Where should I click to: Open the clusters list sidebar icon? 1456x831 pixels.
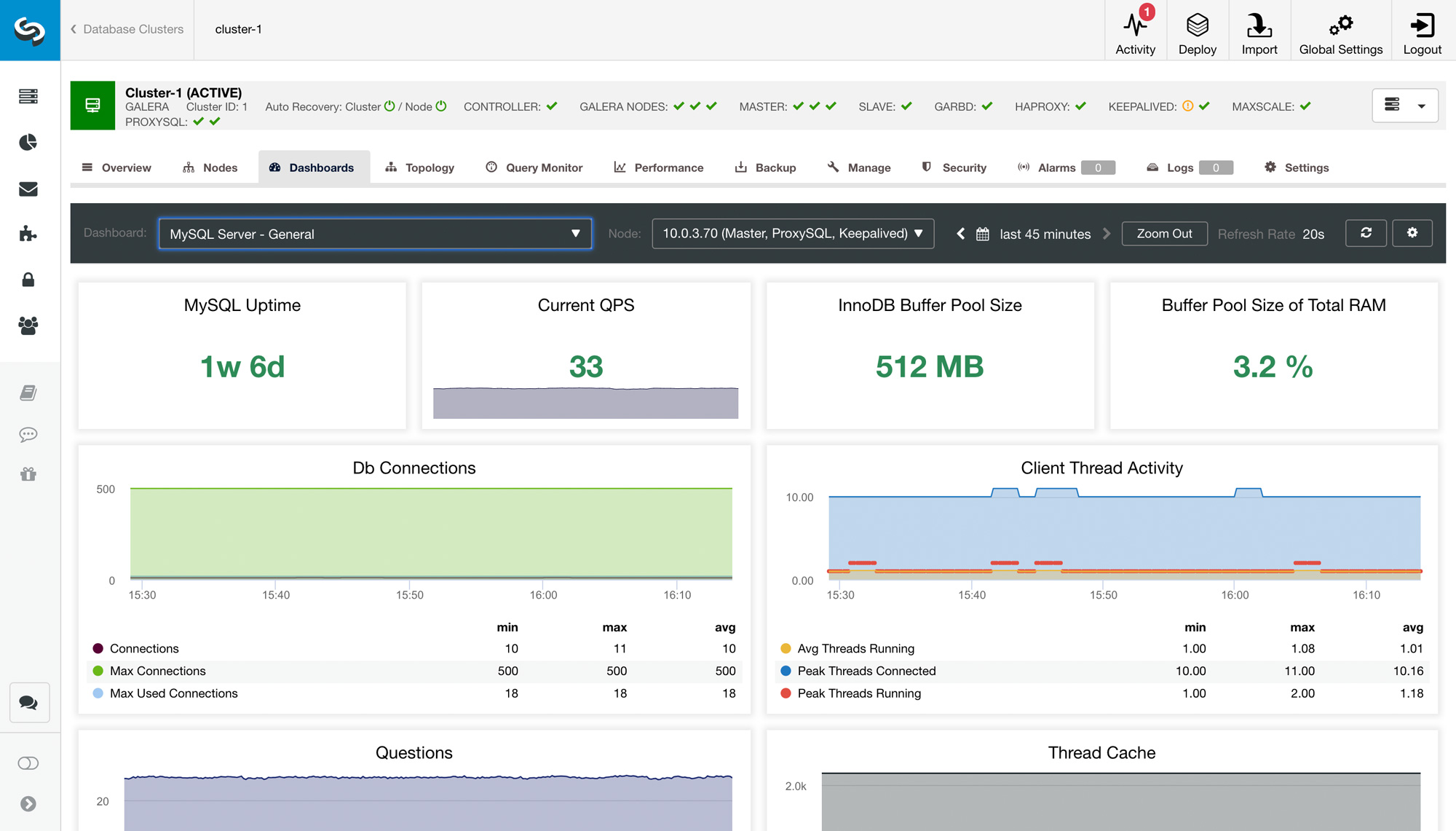pyautogui.click(x=28, y=96)
